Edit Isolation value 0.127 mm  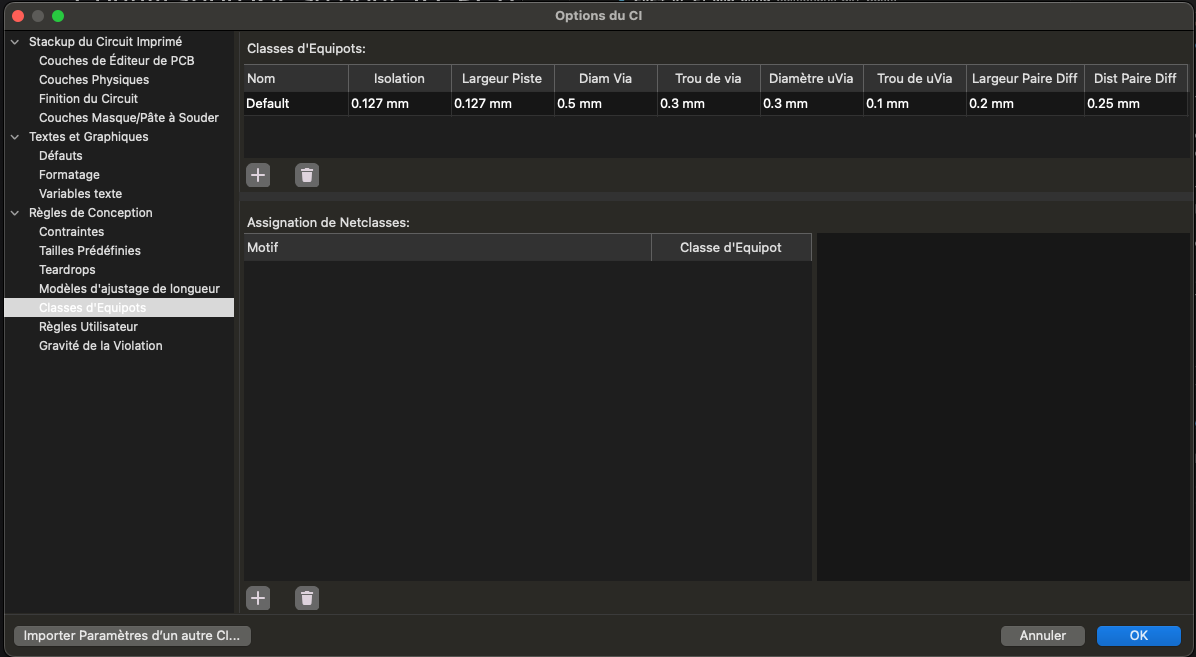(400, 104)
